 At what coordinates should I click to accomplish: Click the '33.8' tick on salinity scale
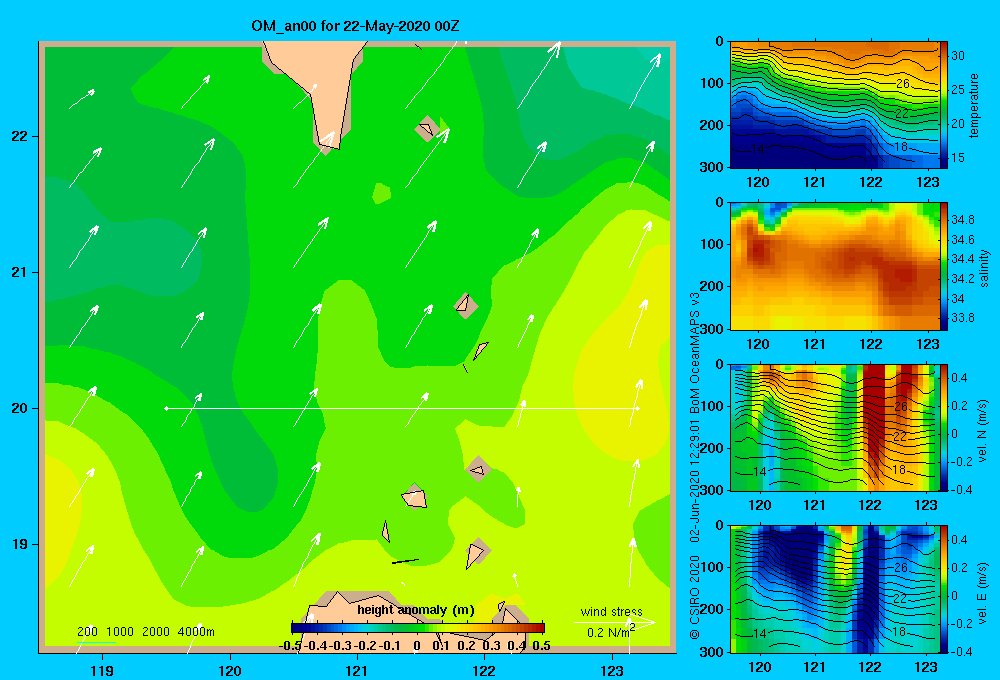coord(962,318)
